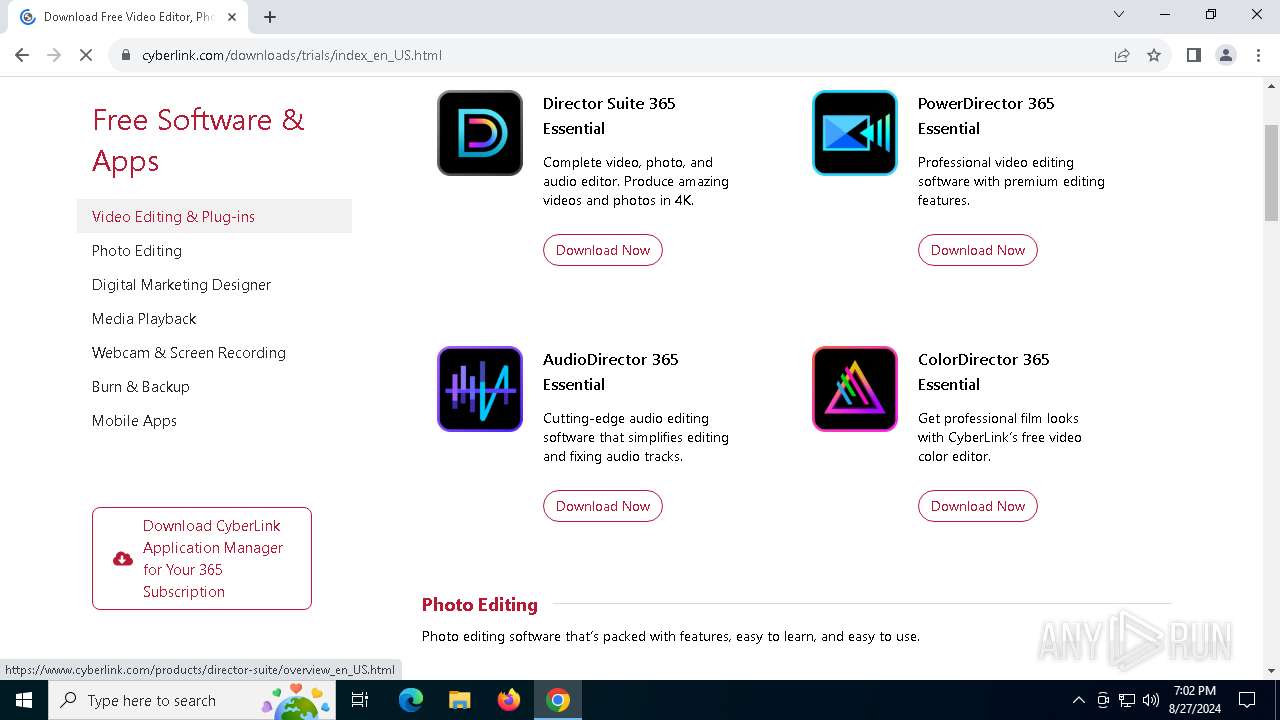Click the Windows search box
The image size is (1280, 720).
193,700
